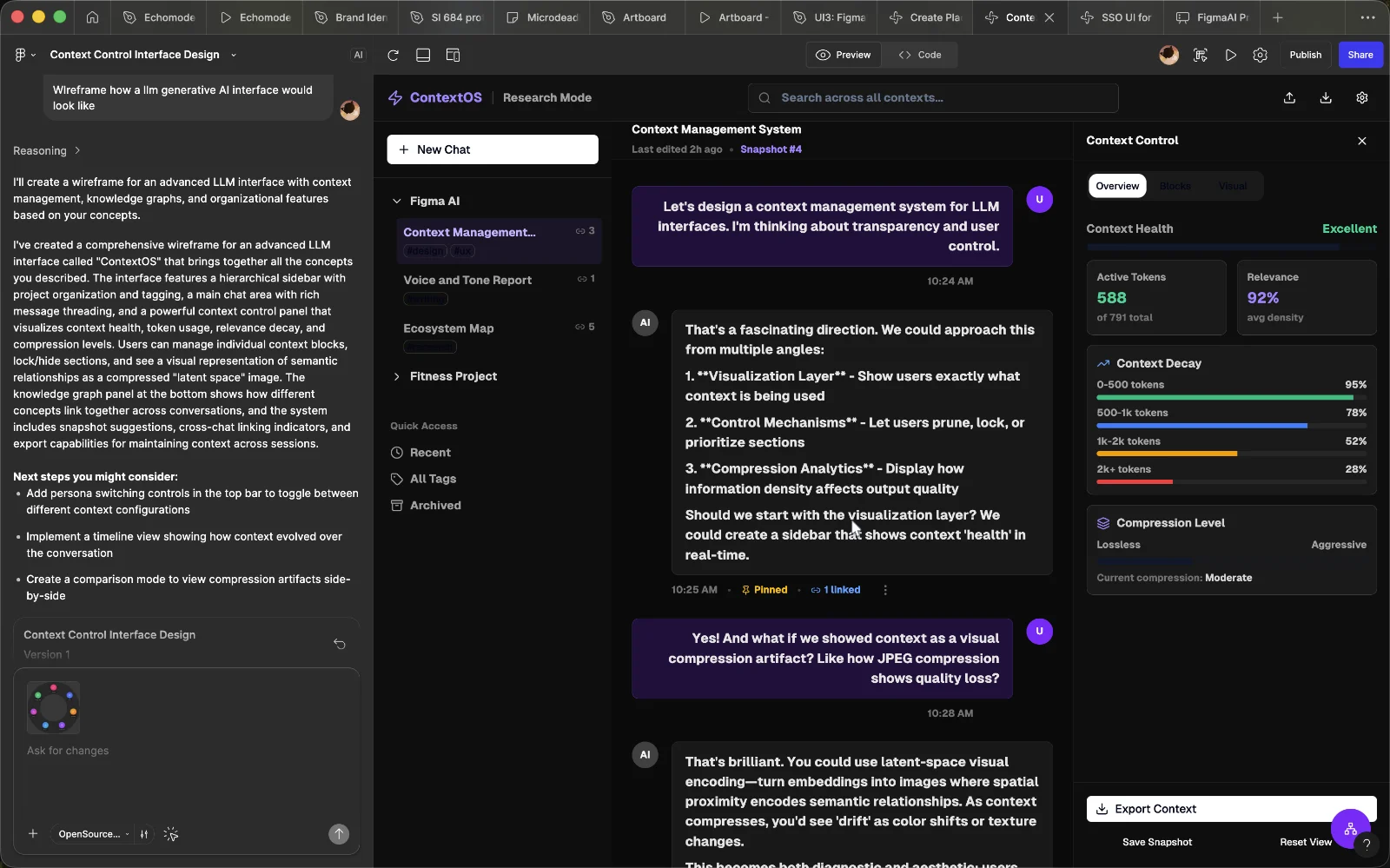The width and height of the screenshot is (1390, 868).
Task: Select the Overview tab
Action: [x=1117, y=186]
